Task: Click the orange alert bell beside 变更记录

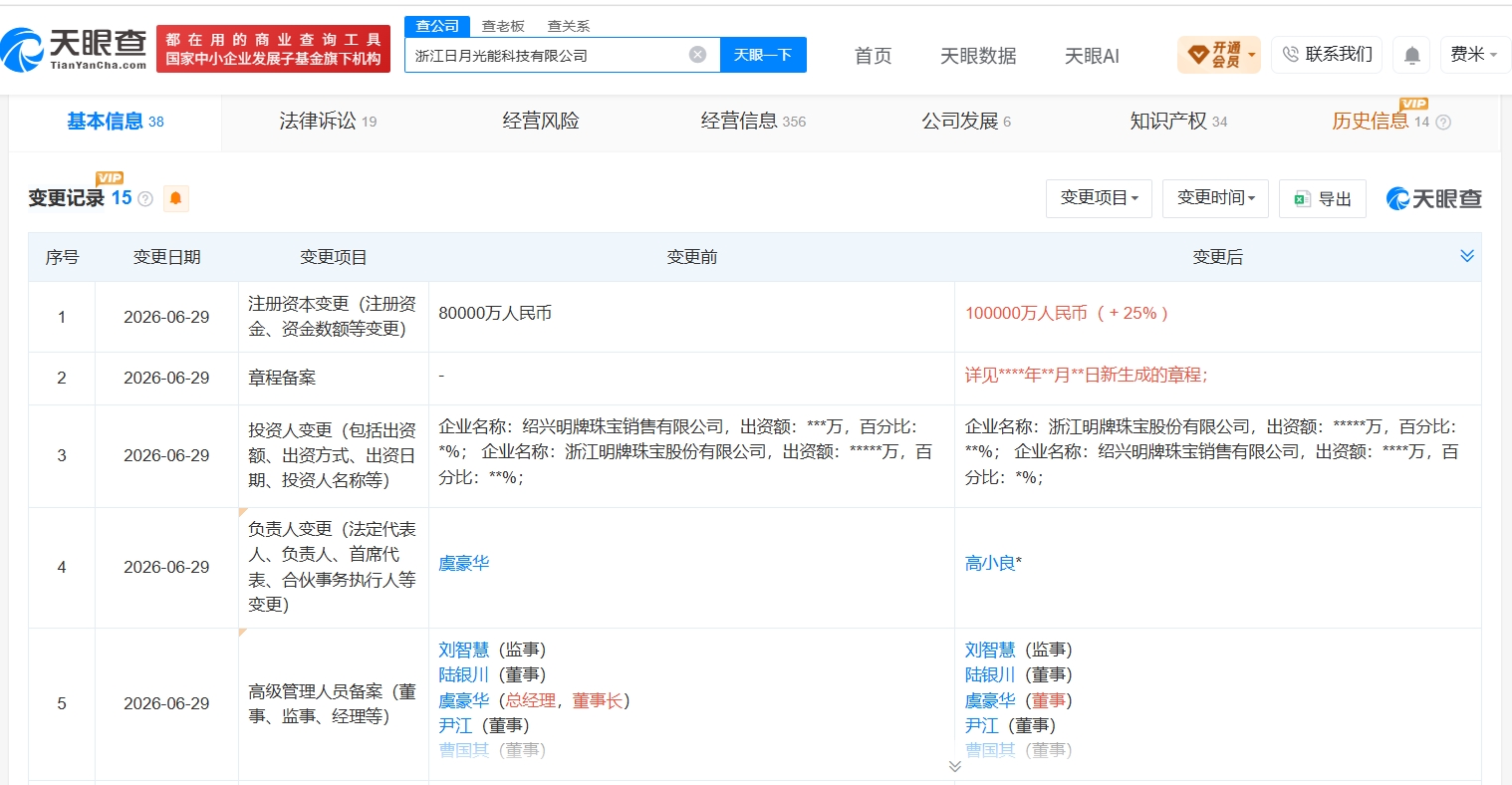Action: 175,198
